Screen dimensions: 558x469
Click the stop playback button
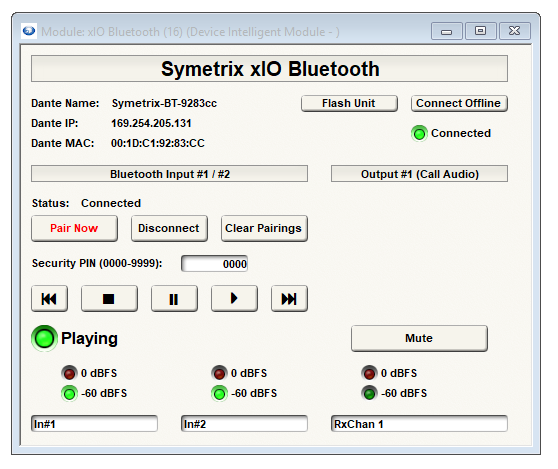click(109, 298)
